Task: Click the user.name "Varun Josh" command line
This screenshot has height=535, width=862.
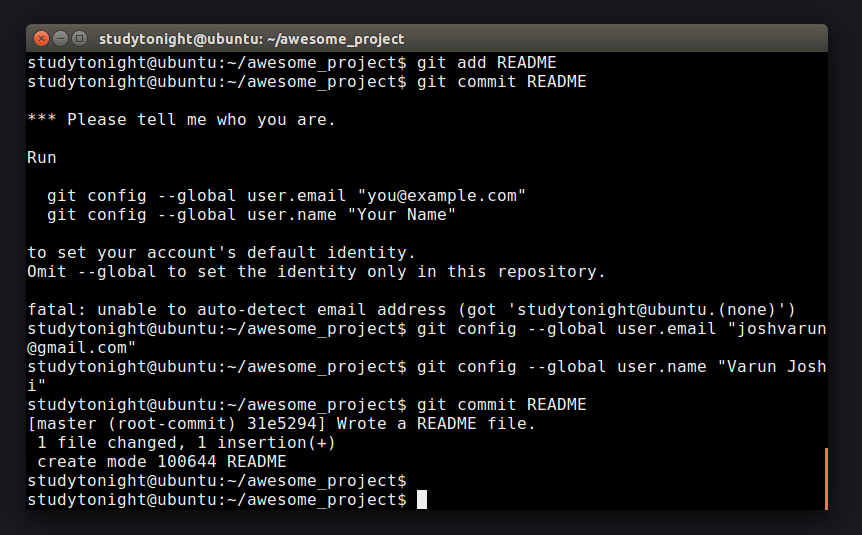Action: tap(427, 367)
